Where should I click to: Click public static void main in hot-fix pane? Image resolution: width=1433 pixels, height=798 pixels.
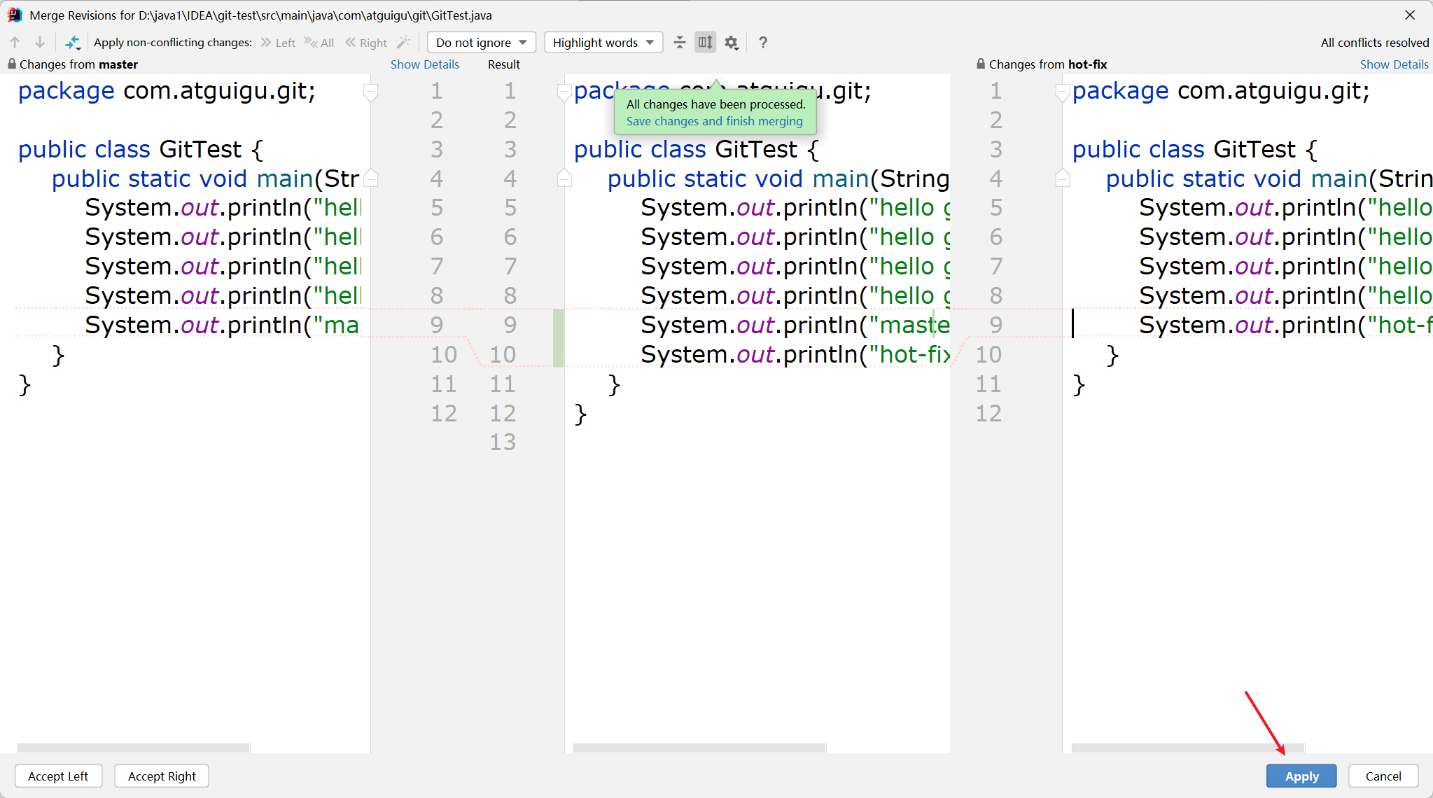coord(1269,179)
